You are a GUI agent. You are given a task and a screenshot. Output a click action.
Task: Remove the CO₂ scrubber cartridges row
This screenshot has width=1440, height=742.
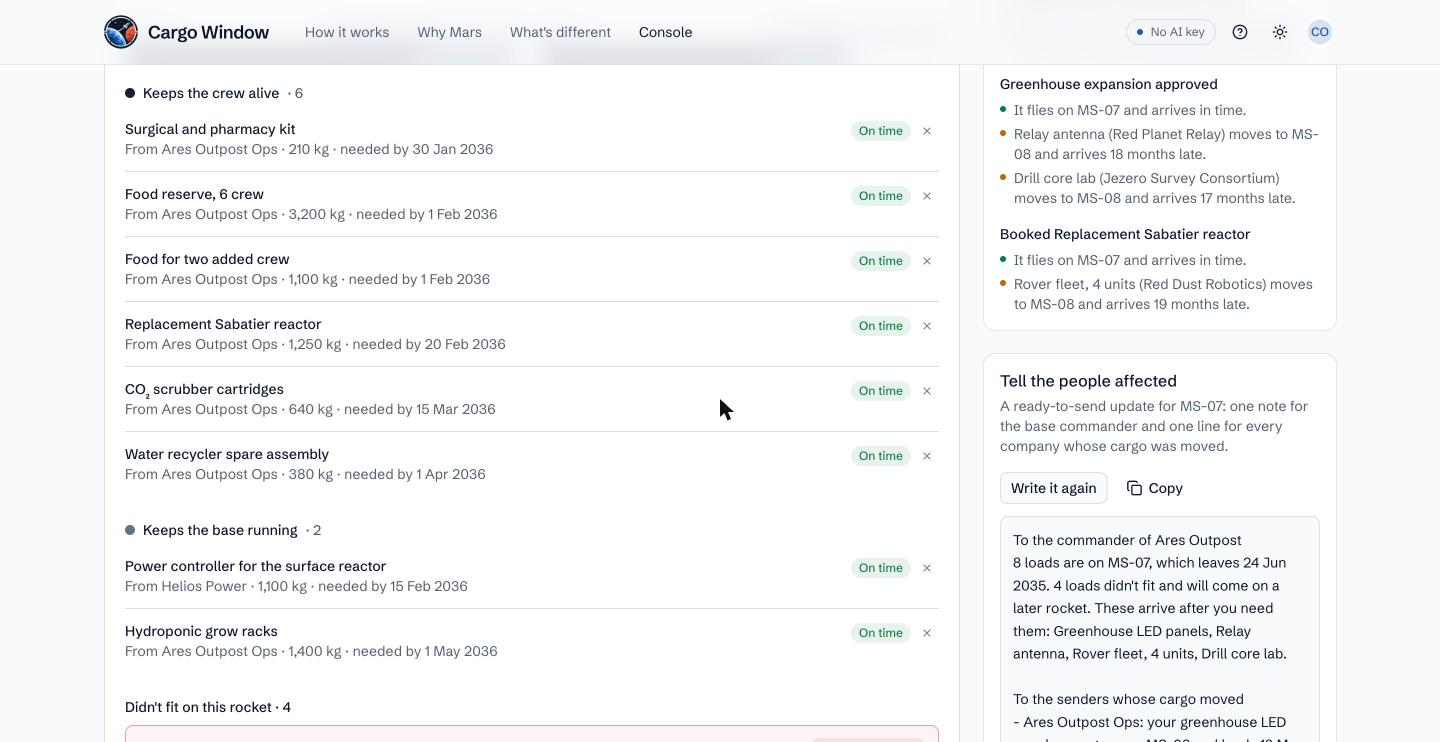click(927, 391)
